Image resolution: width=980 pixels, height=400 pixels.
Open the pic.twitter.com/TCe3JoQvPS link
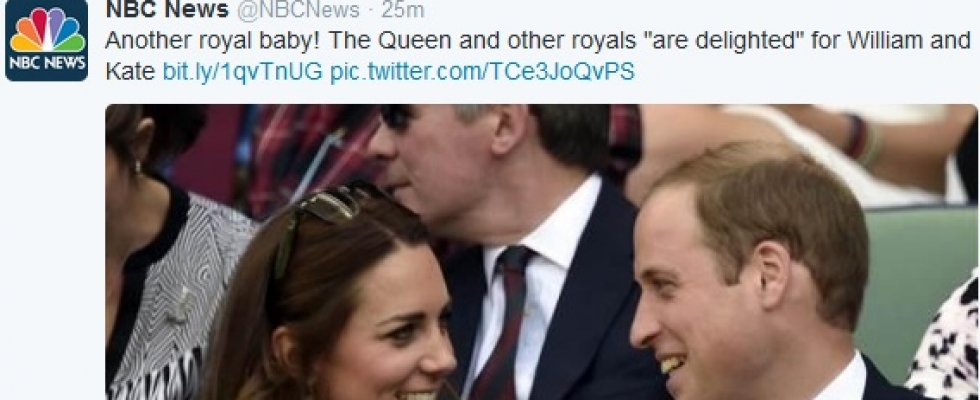[x=482, y=72]
